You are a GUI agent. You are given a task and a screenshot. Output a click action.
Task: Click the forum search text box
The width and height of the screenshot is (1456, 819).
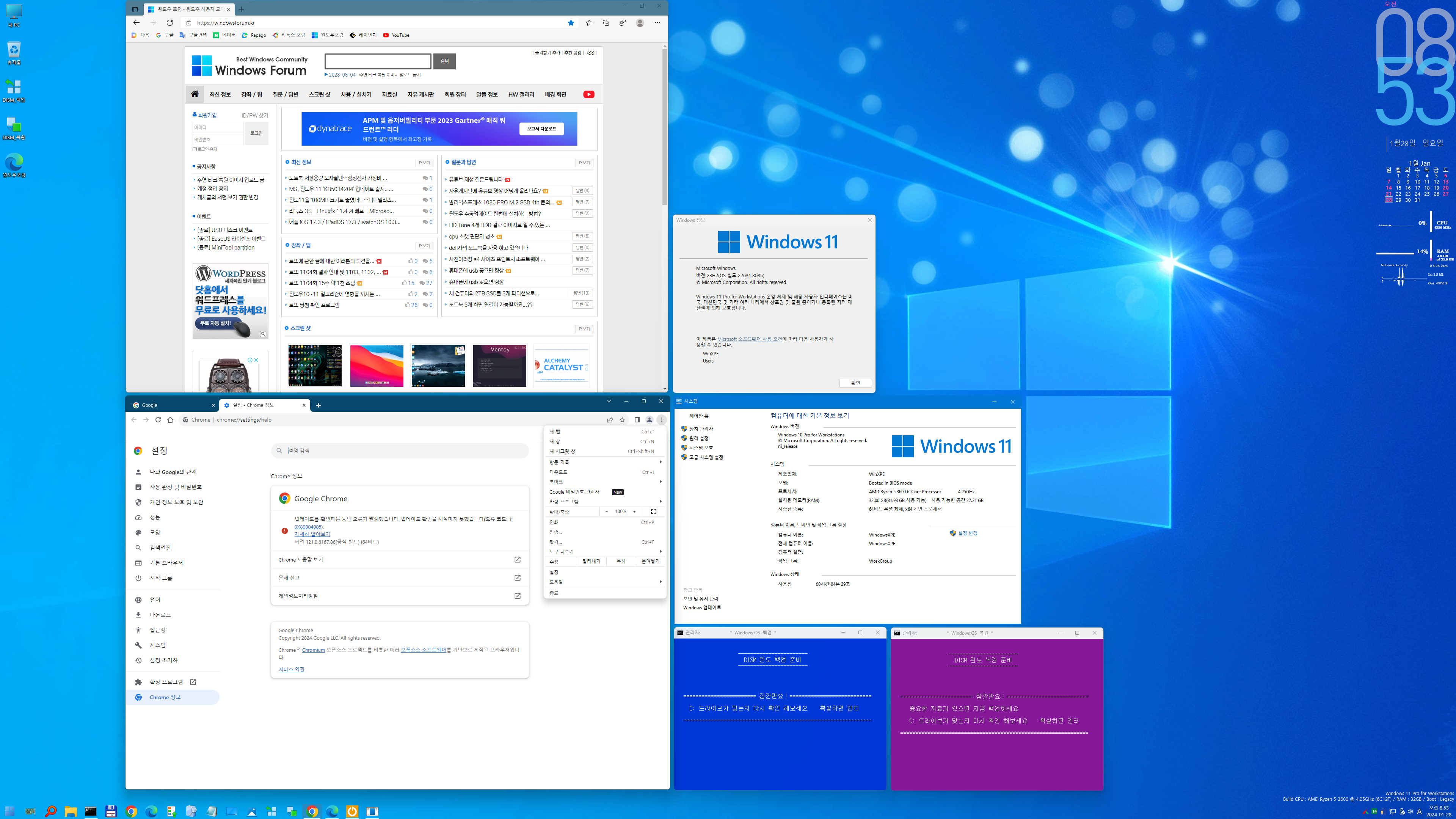378,61
